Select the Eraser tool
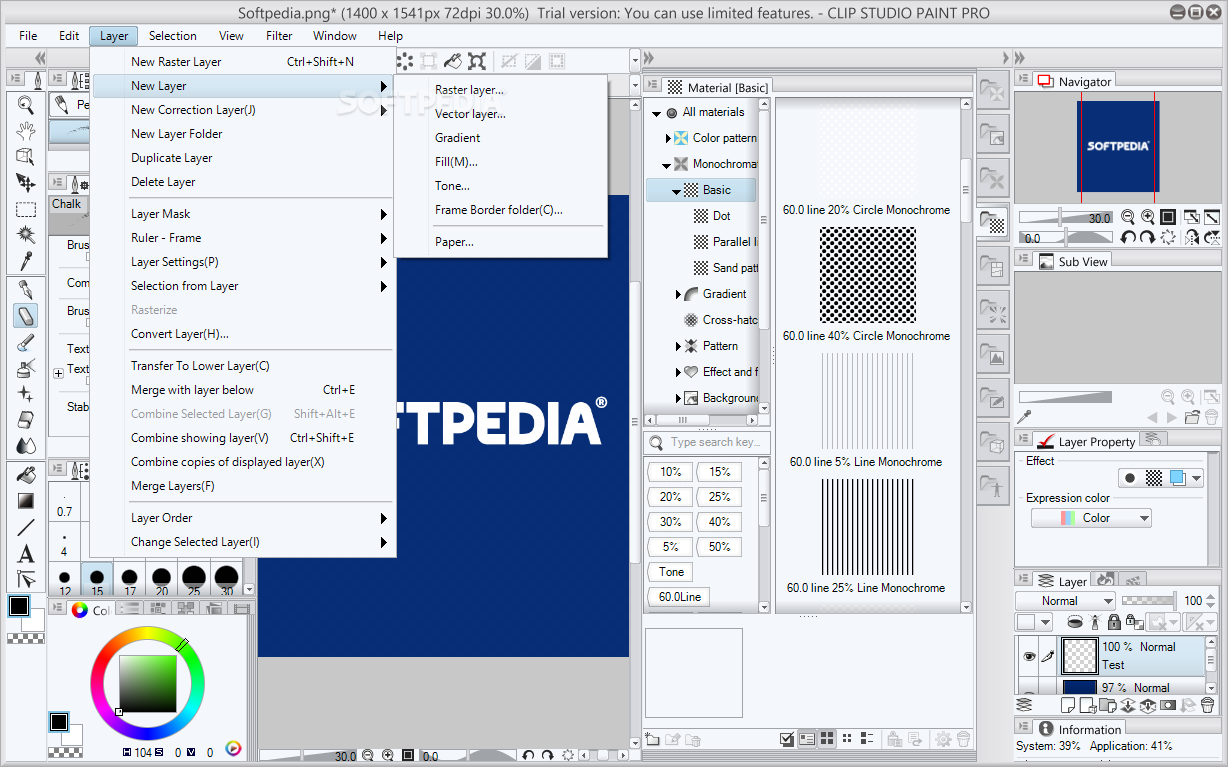Screen dimensions: 1228x767 pyautogui.click(x=26, y=420)
